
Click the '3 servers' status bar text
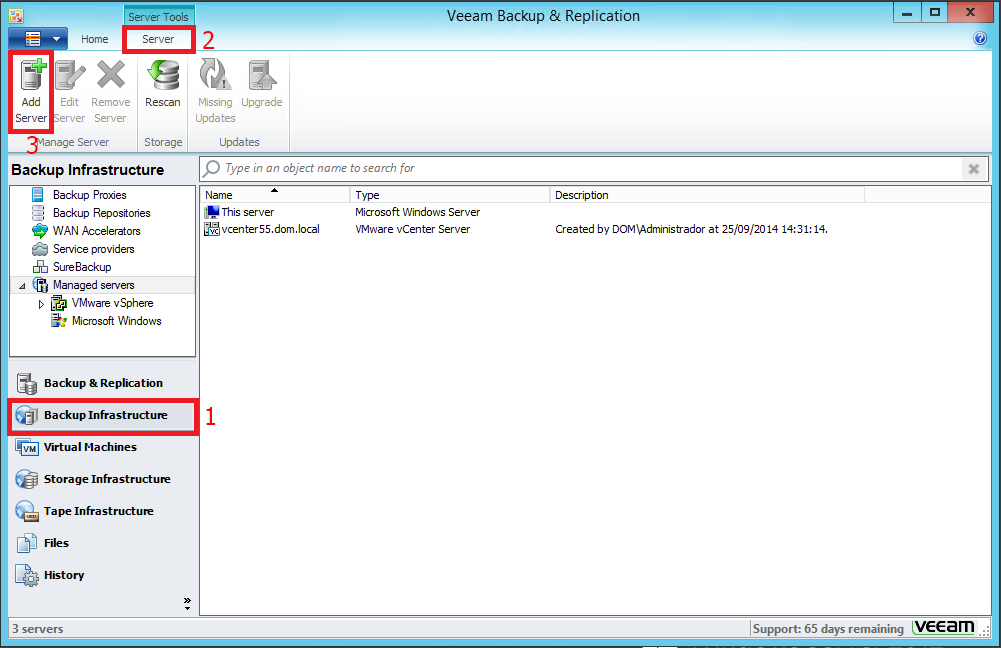pyautogui.click(x=38, y=629)
